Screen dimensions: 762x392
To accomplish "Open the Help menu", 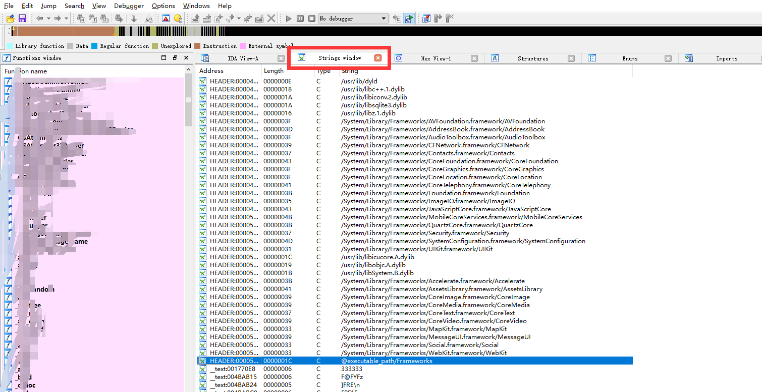I will [225, 6].
